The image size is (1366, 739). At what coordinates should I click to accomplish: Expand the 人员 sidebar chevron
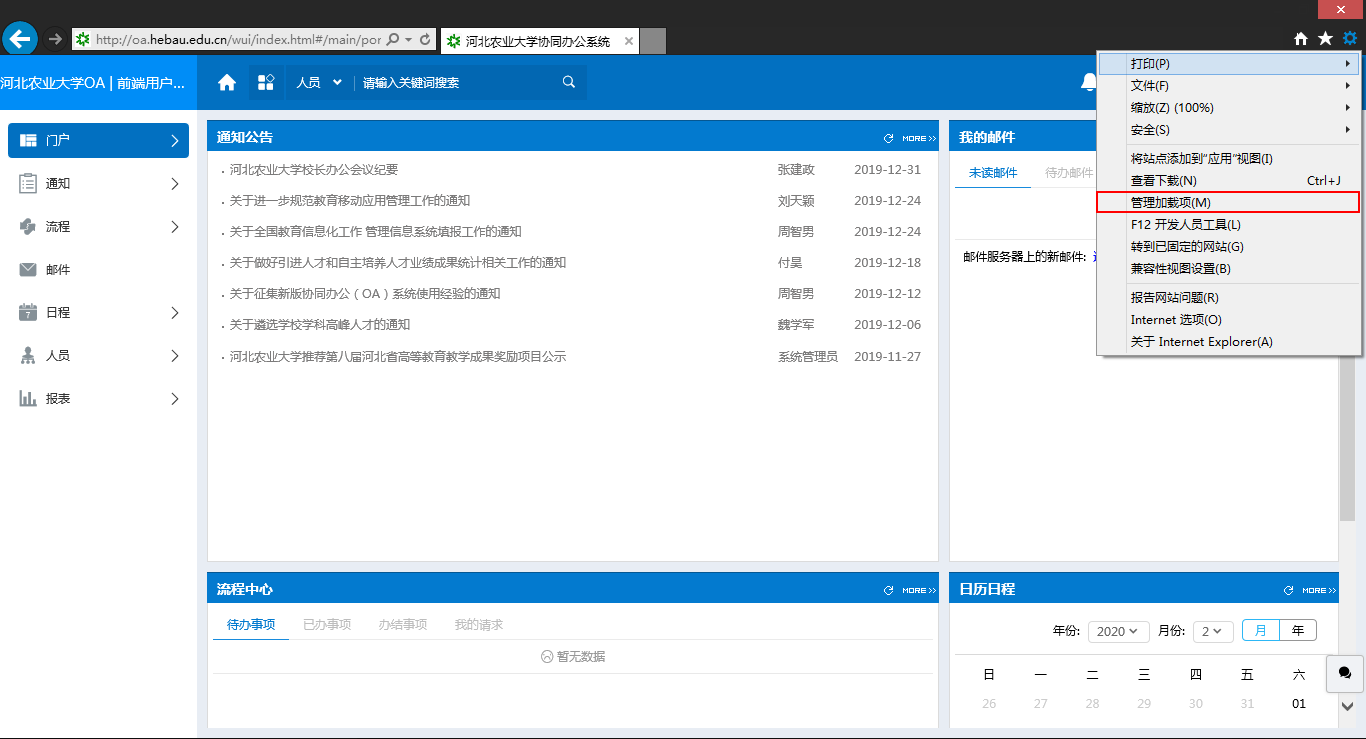tap(175, 356)
